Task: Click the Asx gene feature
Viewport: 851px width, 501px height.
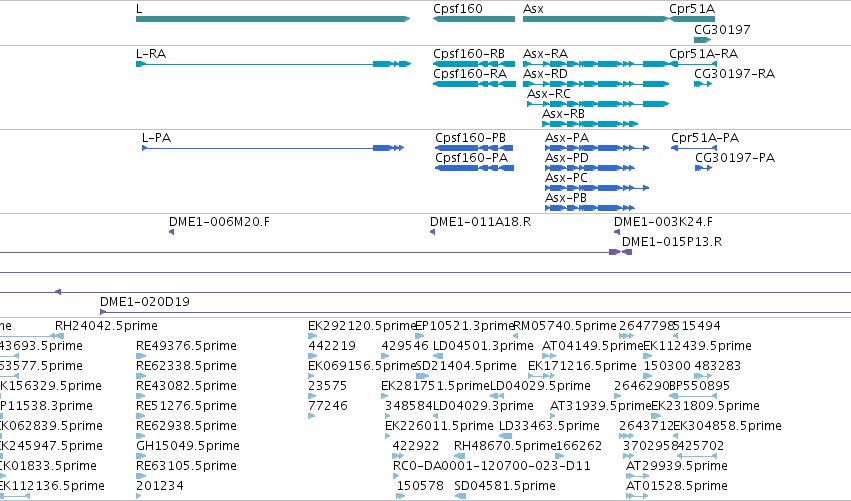Action: 596,19
